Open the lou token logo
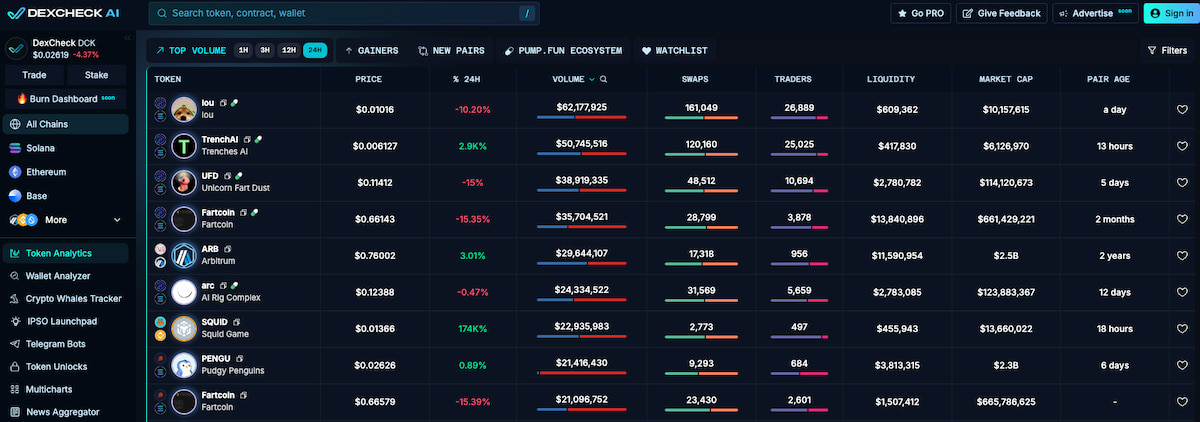Image resolution: width=1200 pixels, height=422 pixels. (x=183, y=109)
